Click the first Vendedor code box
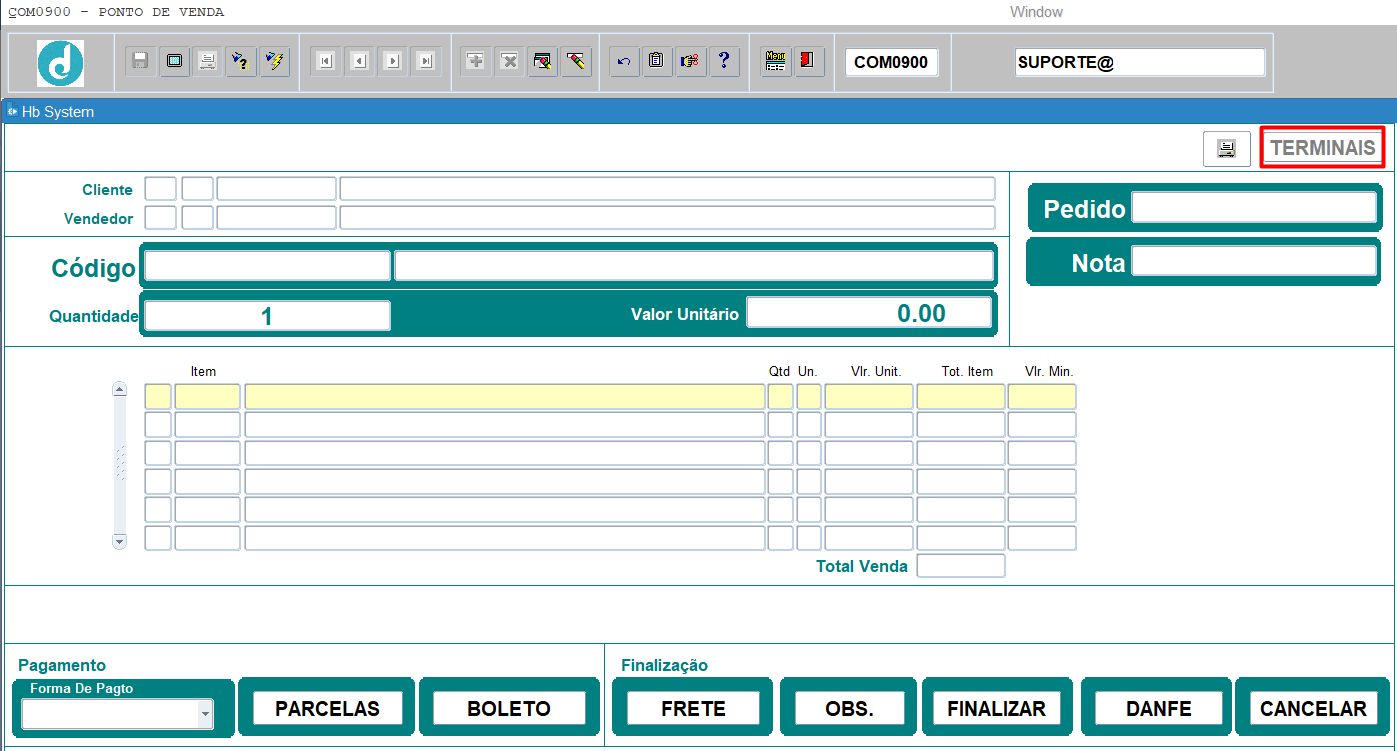Viewport: 1397px width, 751px height. (161, 218)
